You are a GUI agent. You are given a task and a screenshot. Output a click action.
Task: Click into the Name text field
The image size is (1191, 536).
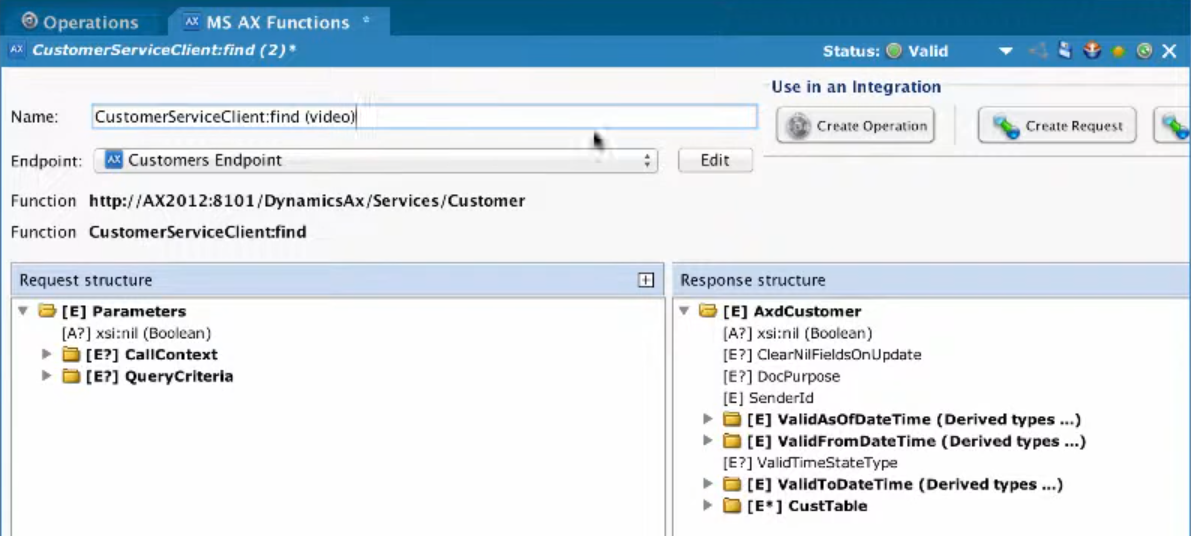click(x=425, y=118)
